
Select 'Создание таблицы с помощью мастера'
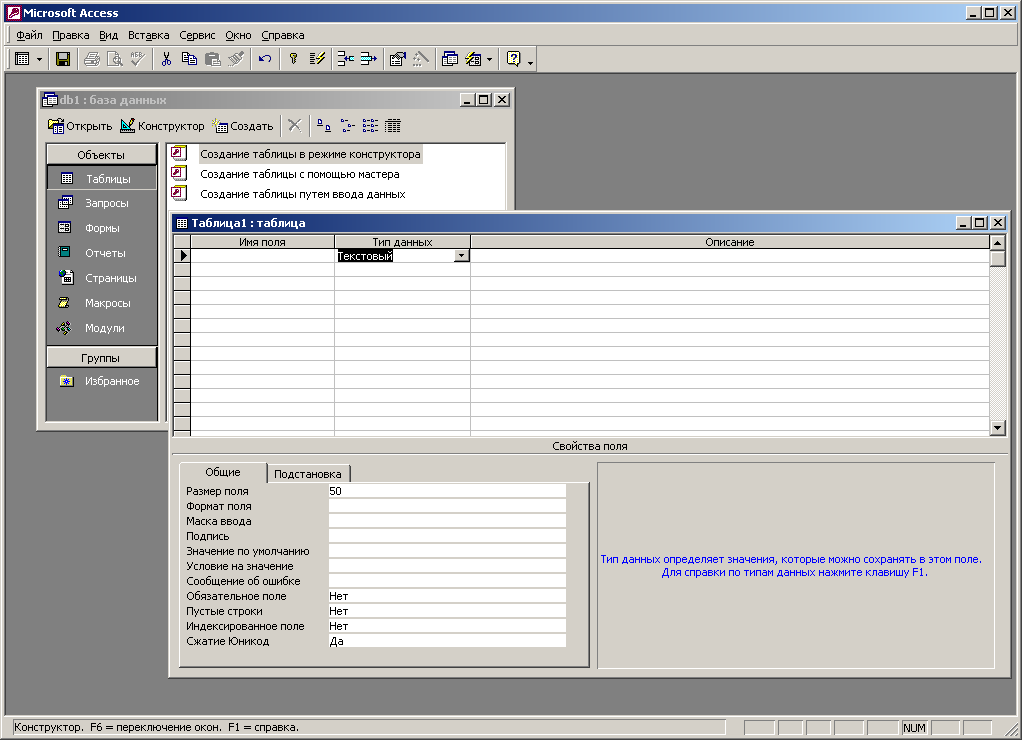300,174
